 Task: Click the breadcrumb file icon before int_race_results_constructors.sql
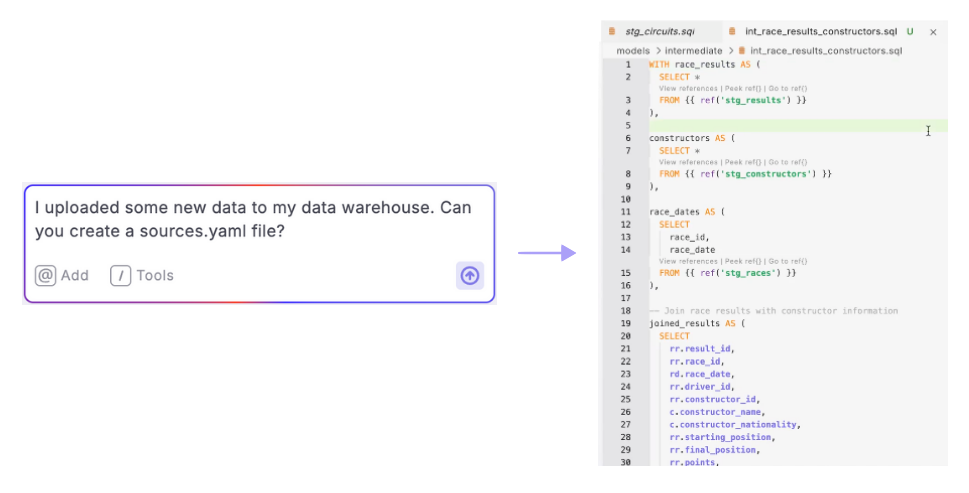(741, 49)
